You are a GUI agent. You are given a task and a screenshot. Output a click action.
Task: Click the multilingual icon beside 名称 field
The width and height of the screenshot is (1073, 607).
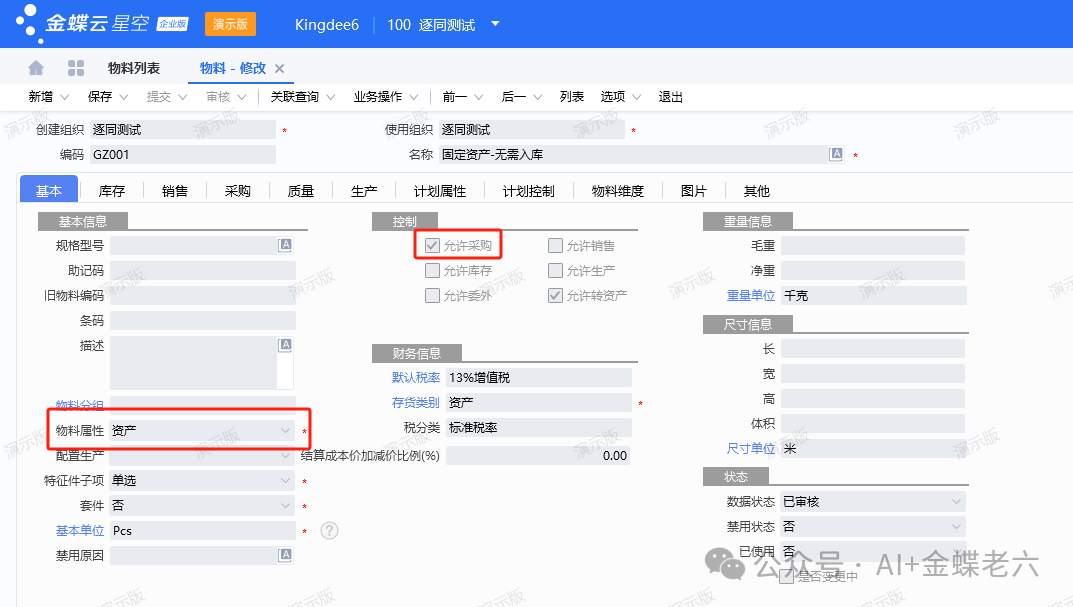(836, 154)
